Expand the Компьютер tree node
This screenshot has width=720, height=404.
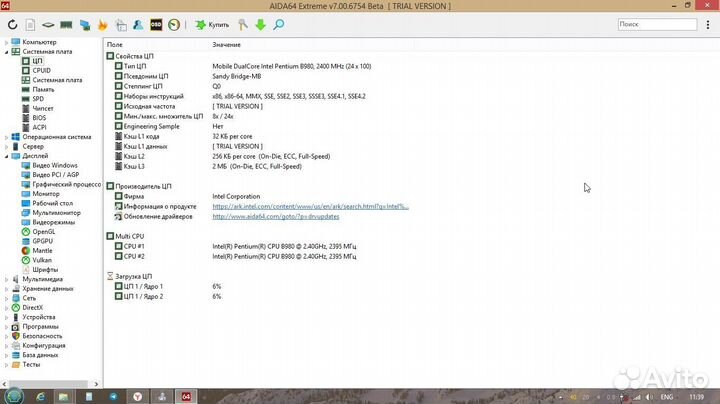tap(7, 42)
